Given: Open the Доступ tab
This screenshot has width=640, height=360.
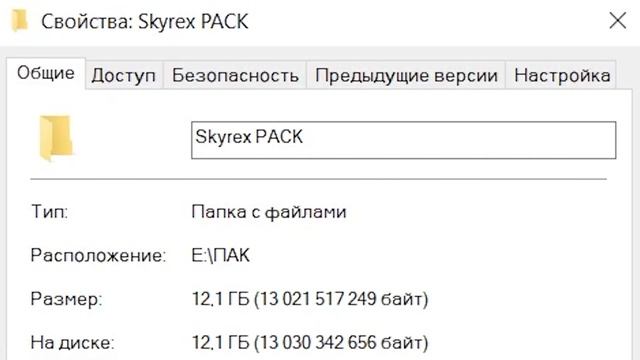Looking at the screenshot, I should coord(124,76).
